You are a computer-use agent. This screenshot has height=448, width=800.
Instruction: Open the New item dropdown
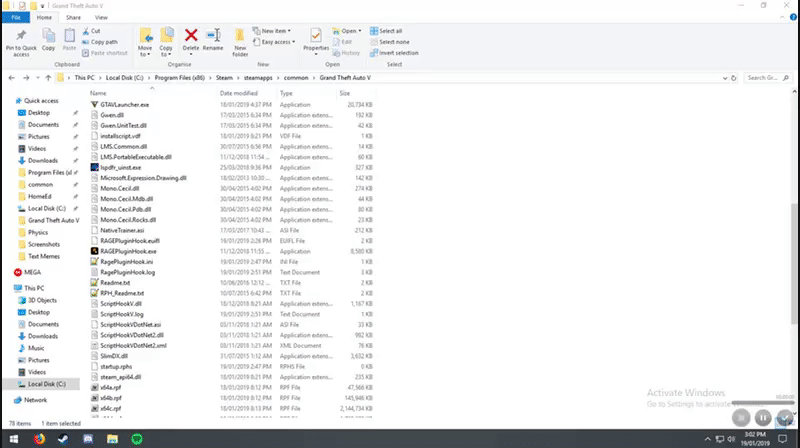point(272,31)
